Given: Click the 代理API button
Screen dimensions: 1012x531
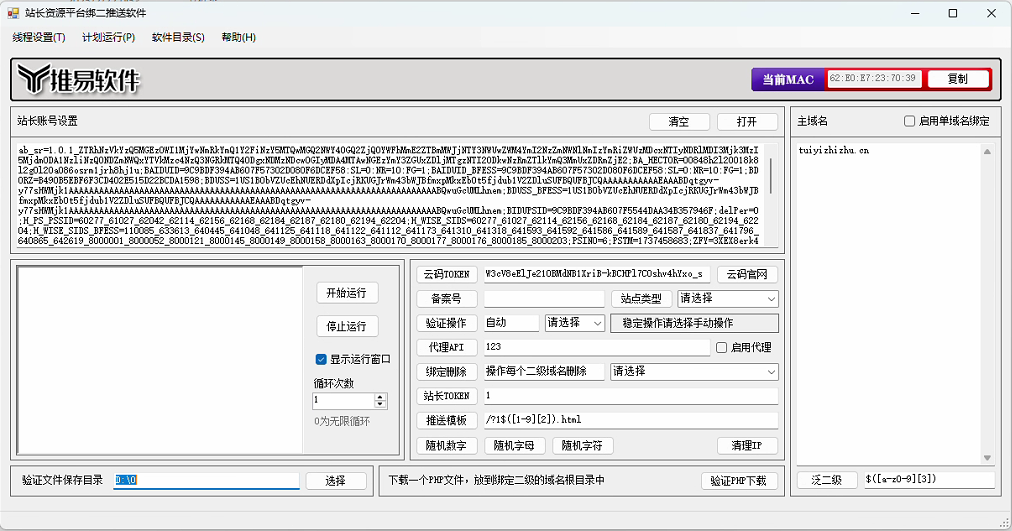Looking at the screenshot, I should (447, 347).
